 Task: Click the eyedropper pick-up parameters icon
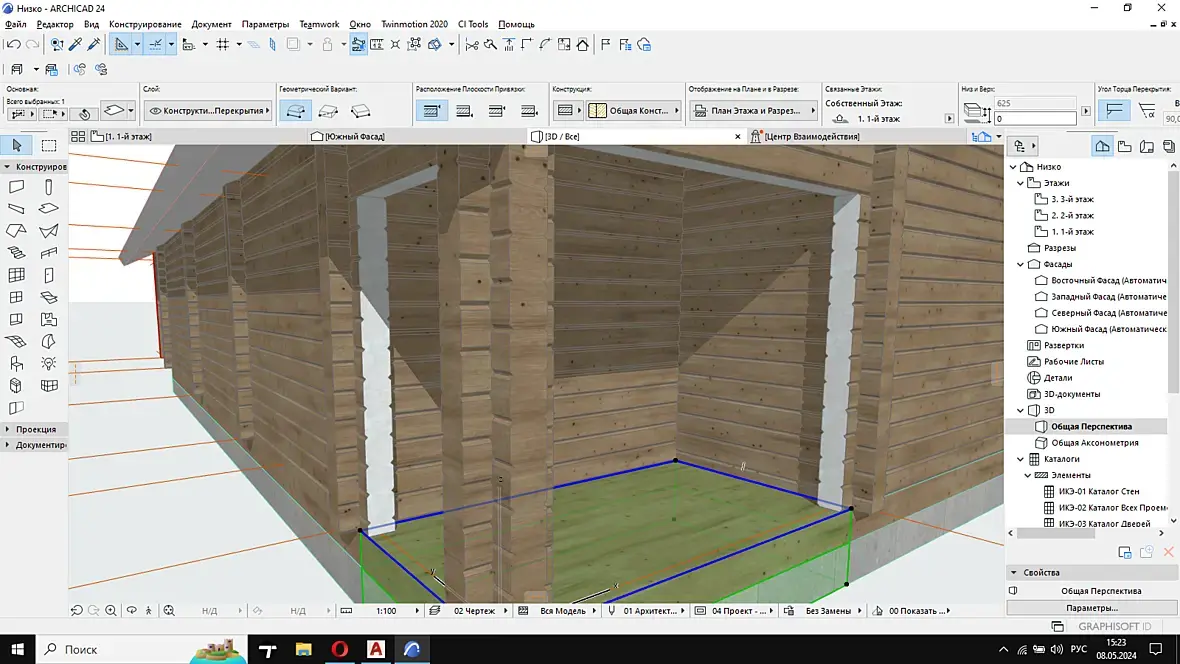[76, 44]
